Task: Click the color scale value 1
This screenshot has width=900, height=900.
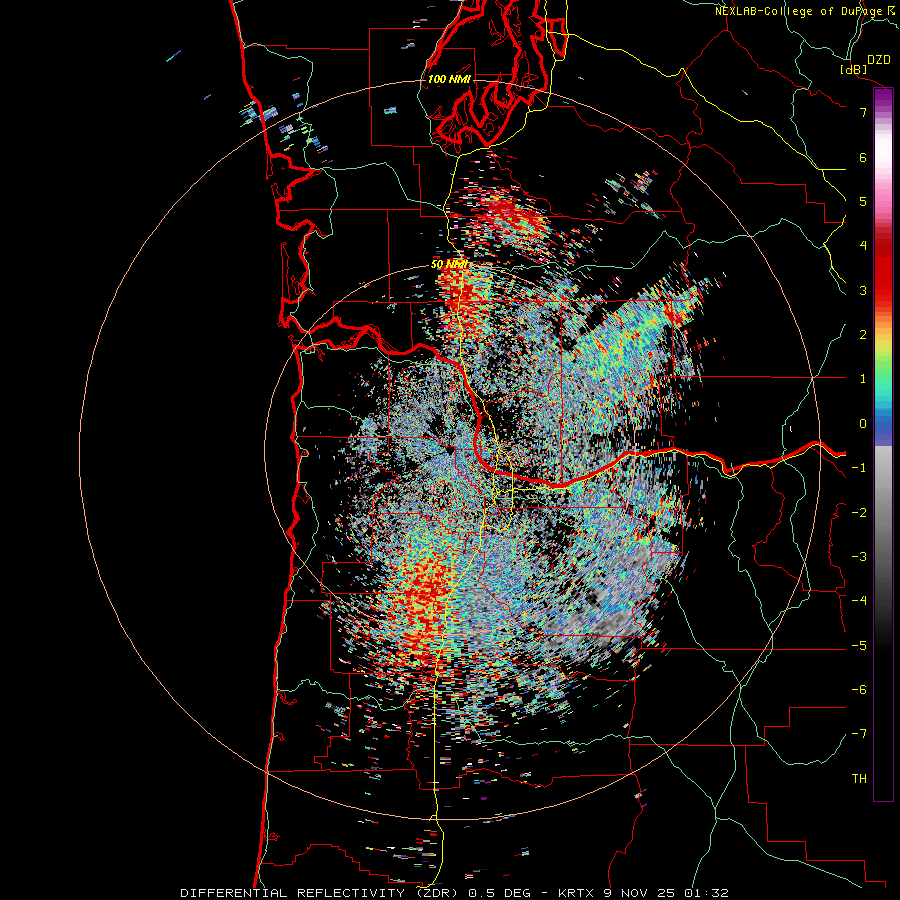Action: 863,379
